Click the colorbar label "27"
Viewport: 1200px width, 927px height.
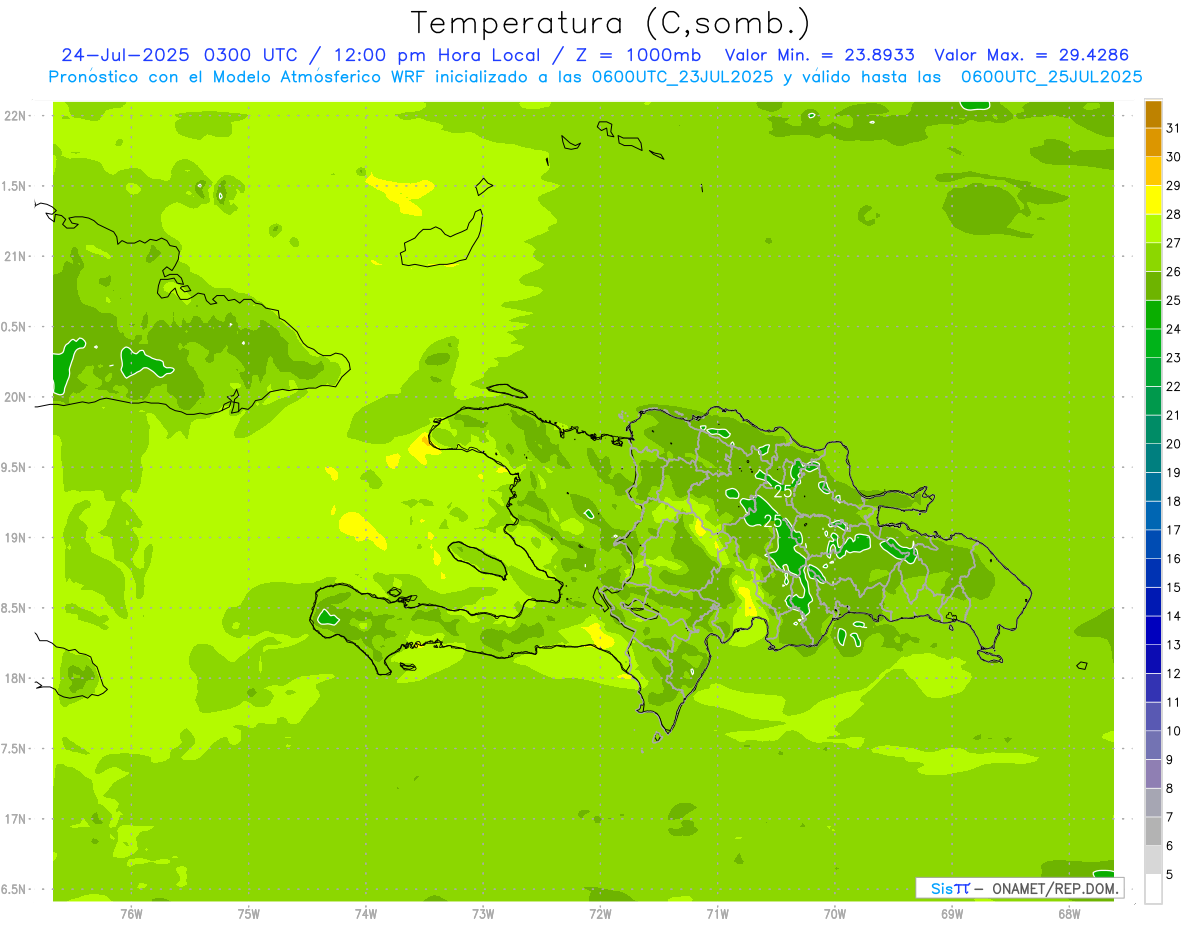(x=1174, y=243)
